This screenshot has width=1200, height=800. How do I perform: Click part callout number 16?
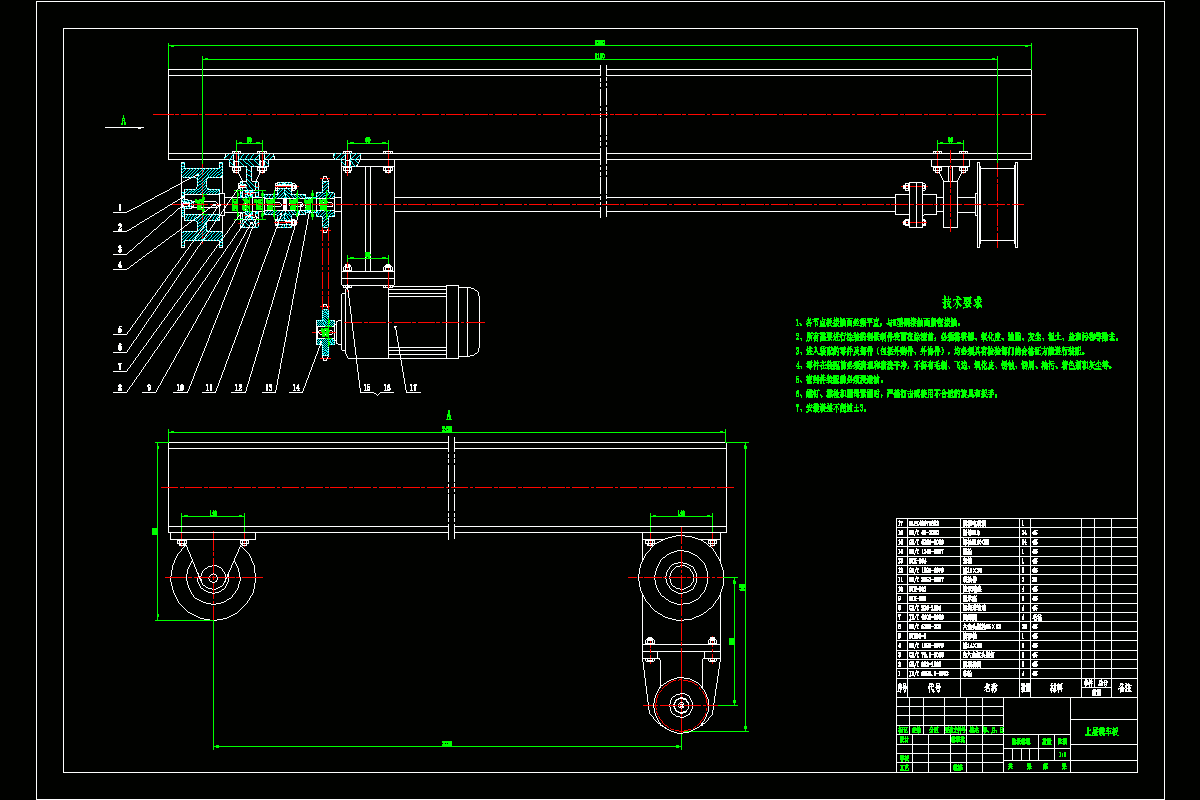(x=385, y=387)
